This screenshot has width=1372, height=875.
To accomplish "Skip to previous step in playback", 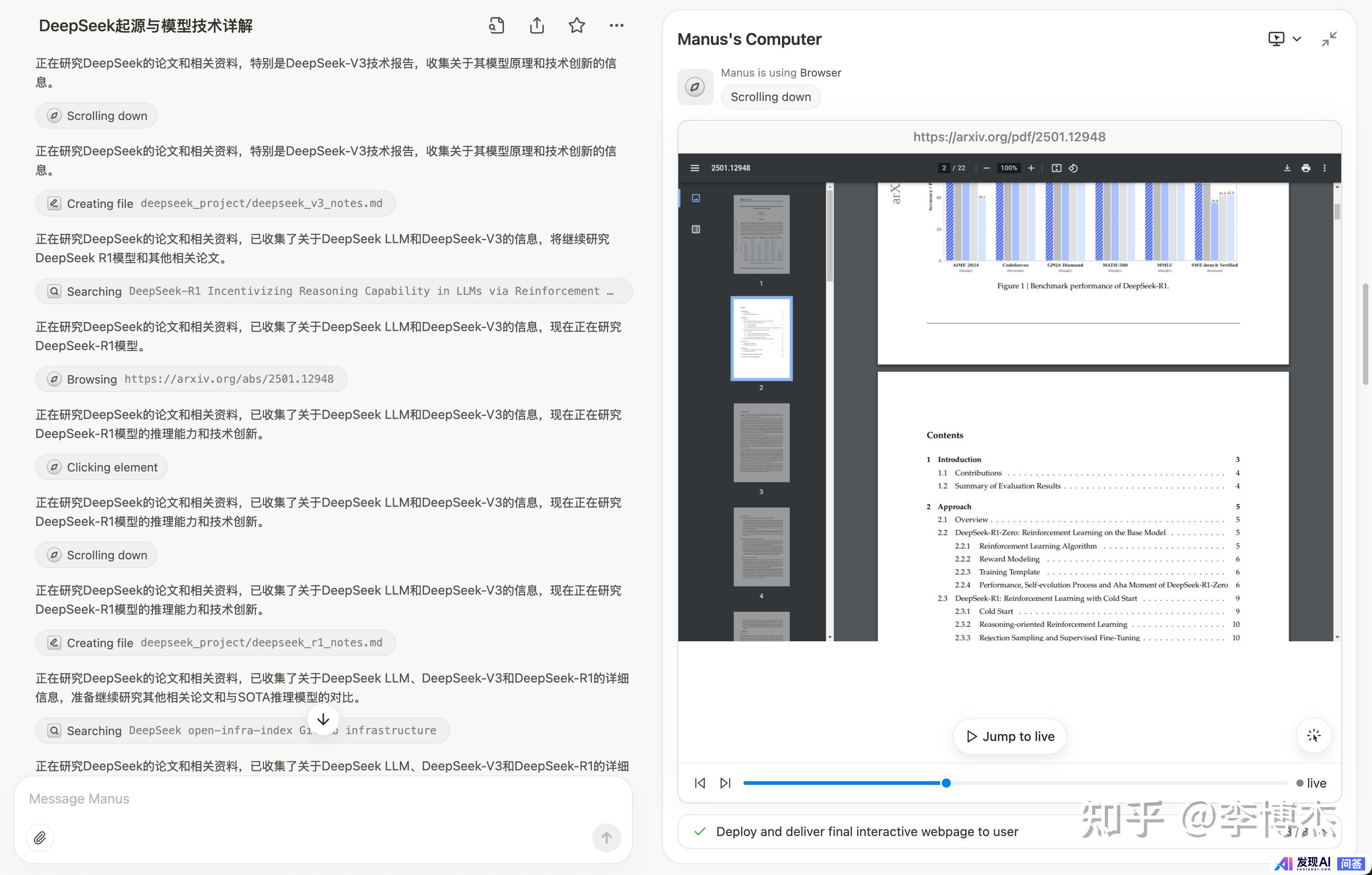I will click(700, 783).
